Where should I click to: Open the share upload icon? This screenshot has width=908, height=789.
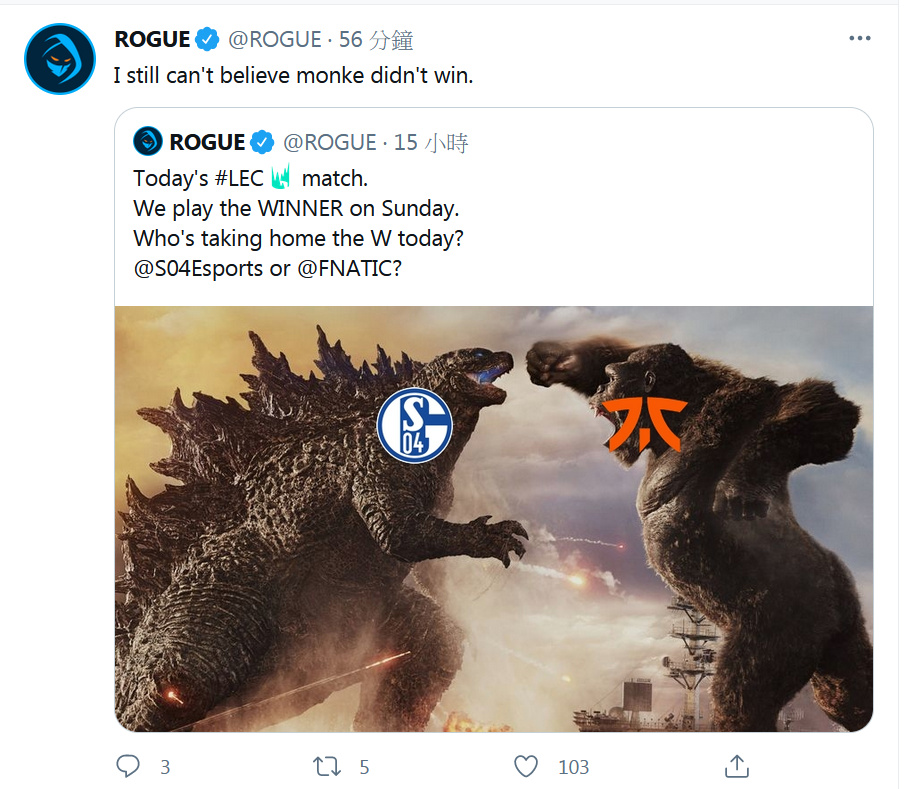737,766
